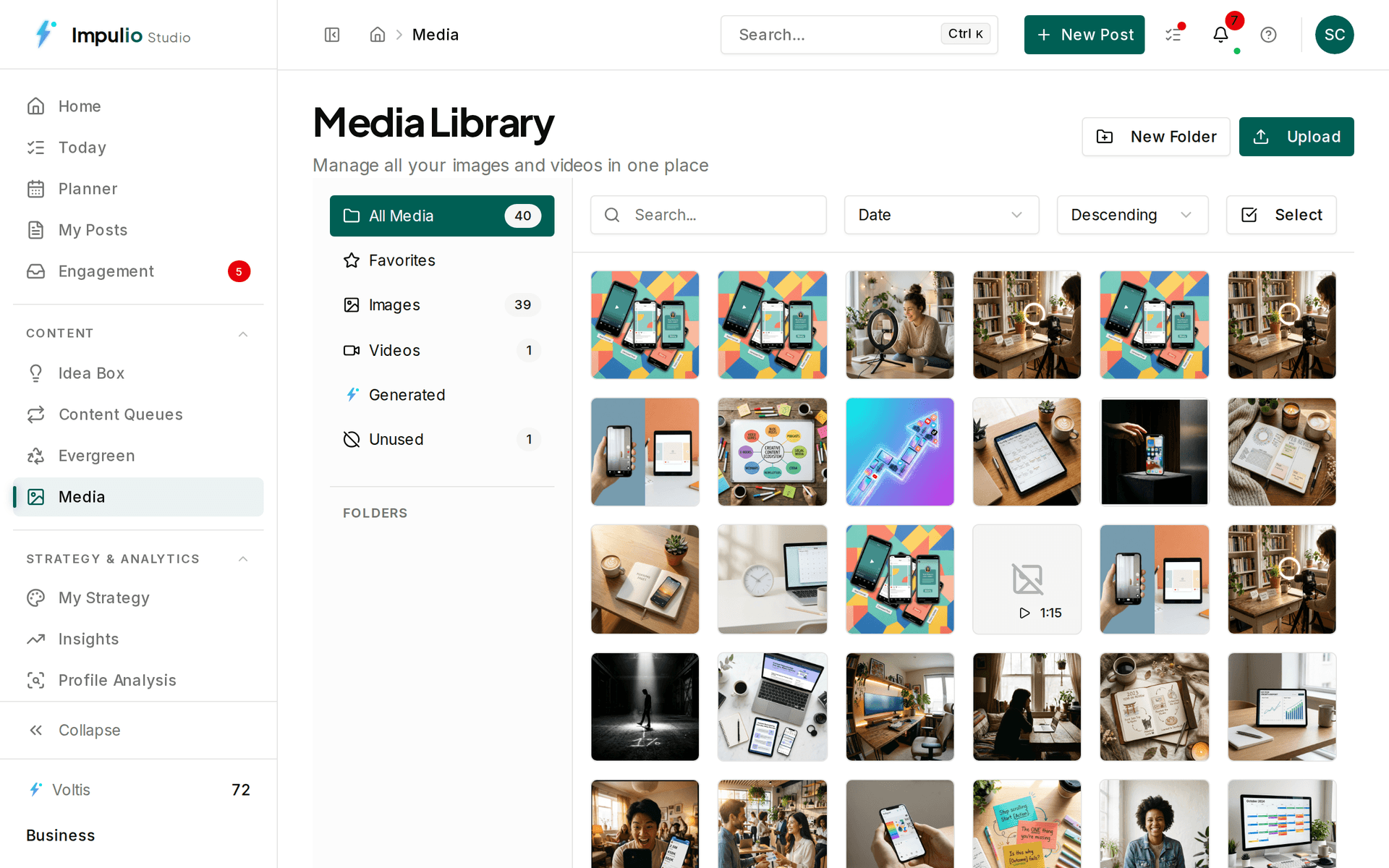Screen dimensions: 1389x868
Task: Filter by Images
Action: pyautogui.click(x=442, y=305)
